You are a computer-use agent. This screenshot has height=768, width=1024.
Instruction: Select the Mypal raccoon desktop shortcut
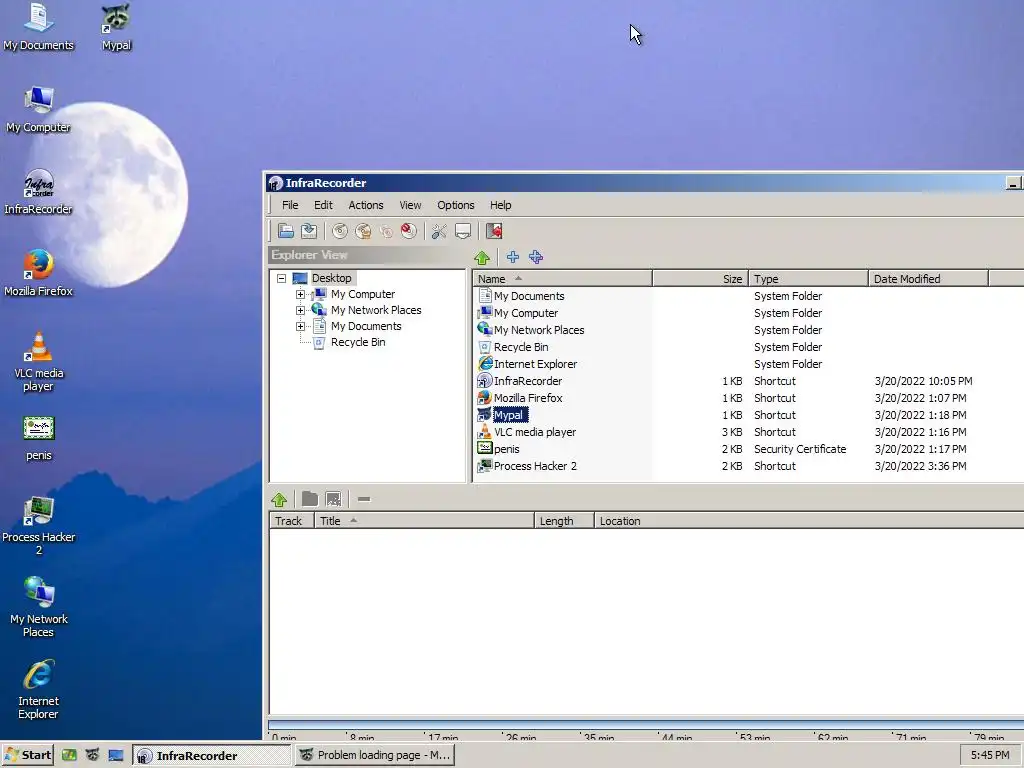[x=116, y=27]
